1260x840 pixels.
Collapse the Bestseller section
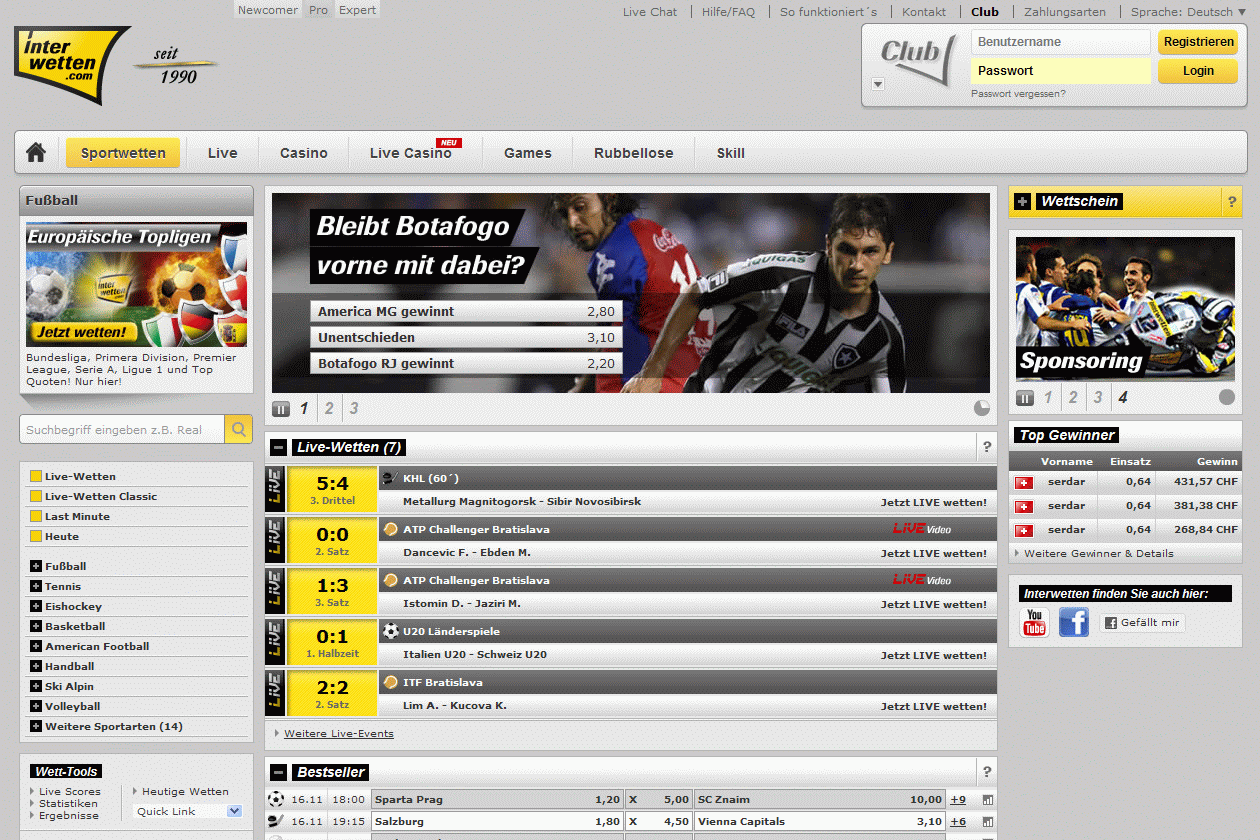tap(279, 772)
